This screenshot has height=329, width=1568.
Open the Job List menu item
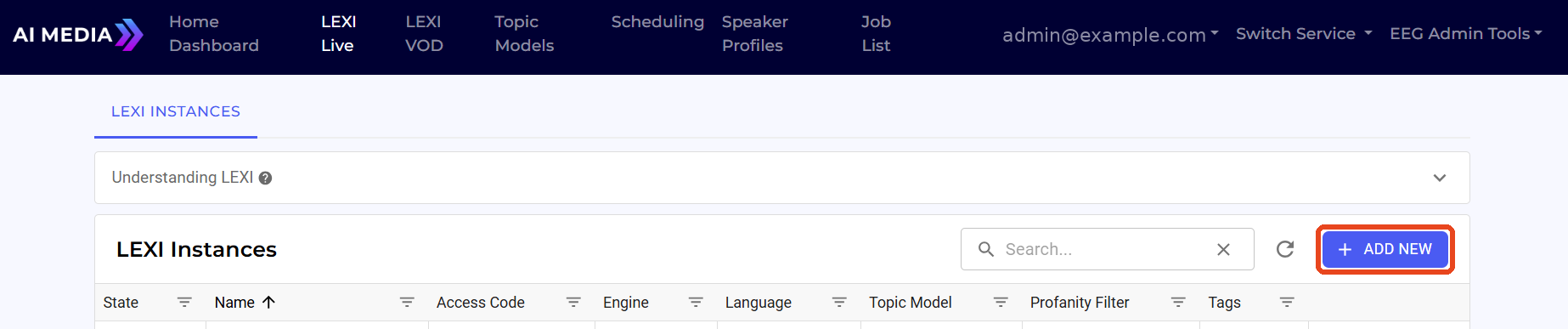[876, 34]
